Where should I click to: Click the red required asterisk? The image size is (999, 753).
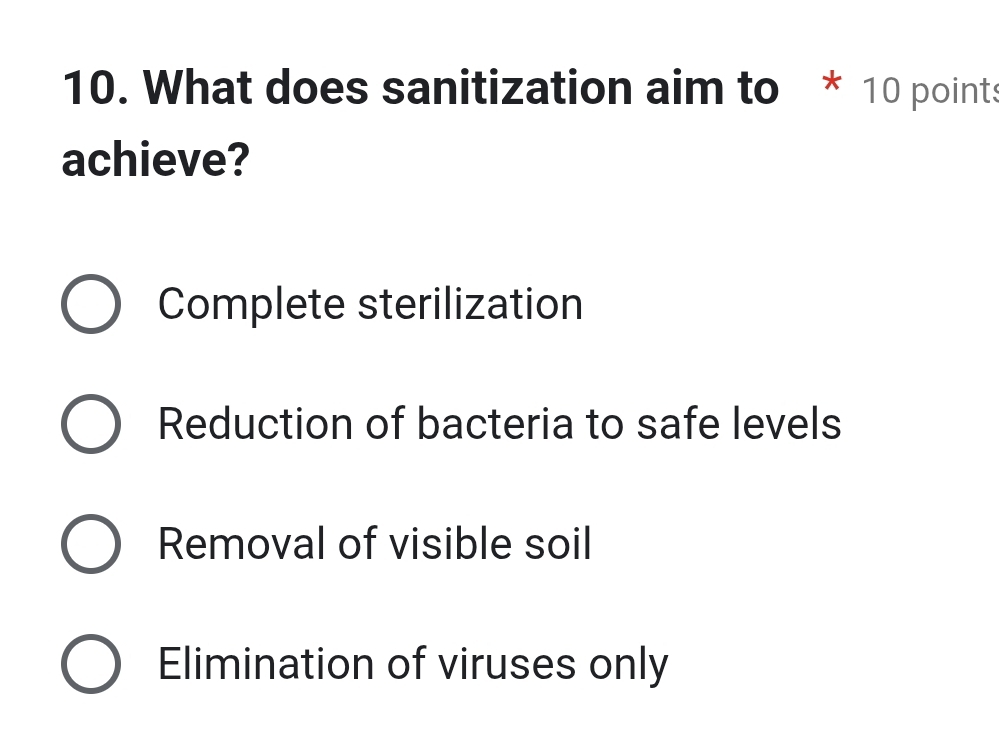(831, 83)
